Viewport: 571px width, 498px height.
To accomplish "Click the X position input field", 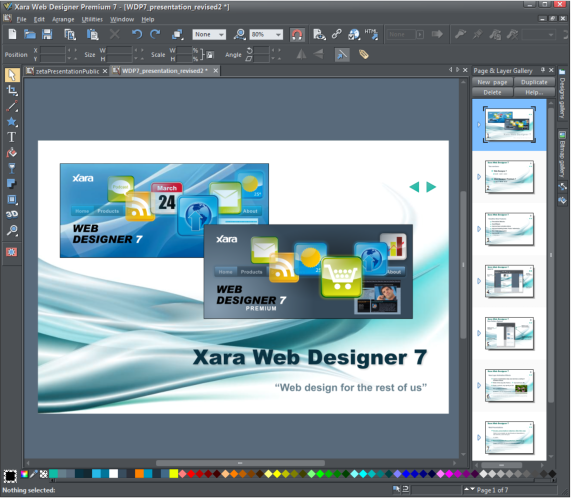I will pyautogui.click(x=52, y=50).
